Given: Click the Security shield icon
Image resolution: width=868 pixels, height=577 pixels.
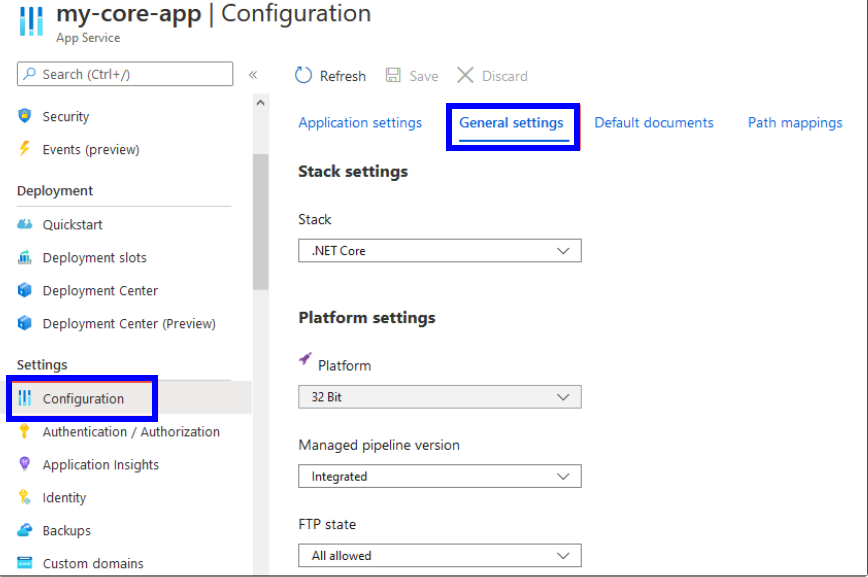Looking at the screenshot, I should click(x=24, y=116).
